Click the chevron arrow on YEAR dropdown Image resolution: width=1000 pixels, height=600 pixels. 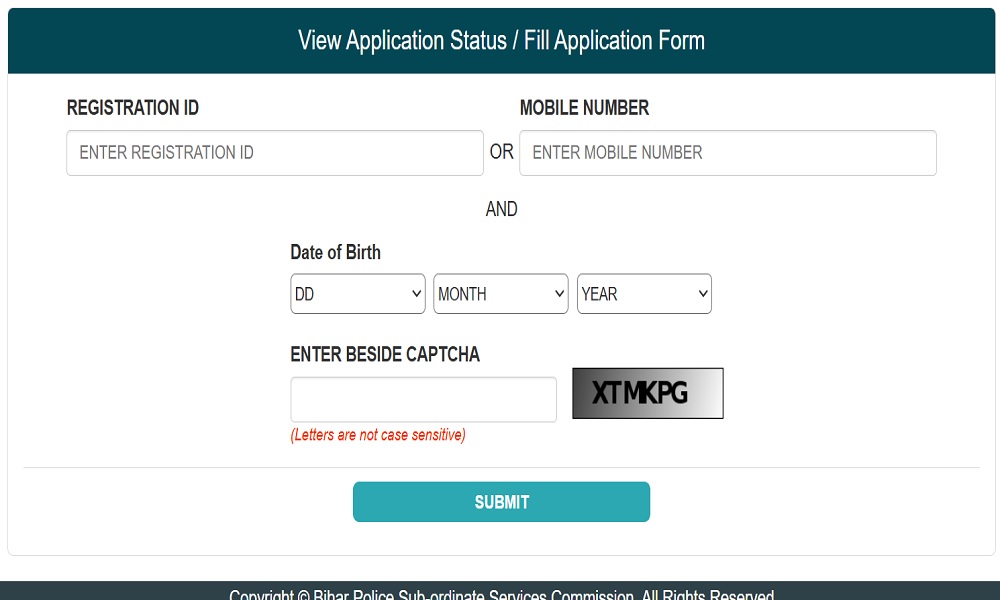click(x=702, y=294)
